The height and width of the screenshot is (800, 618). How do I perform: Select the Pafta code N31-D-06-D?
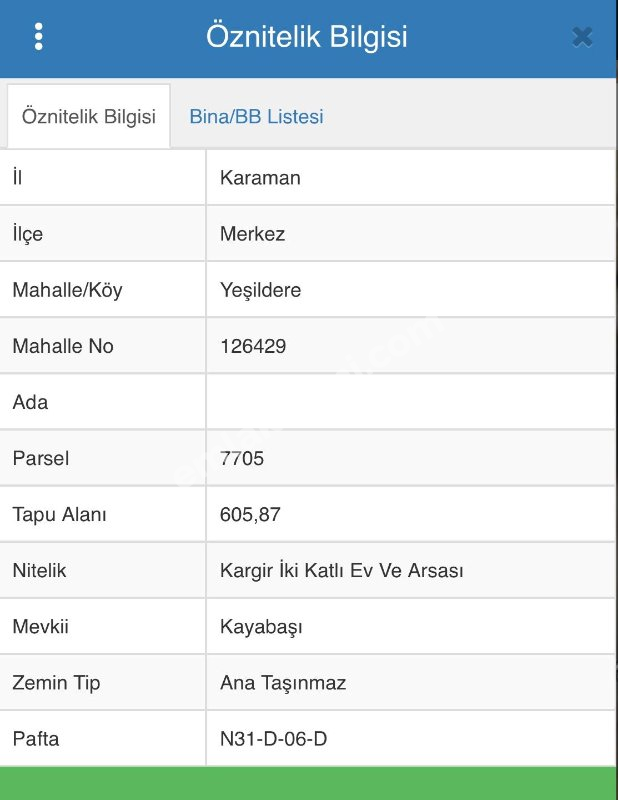coord(274,739)
